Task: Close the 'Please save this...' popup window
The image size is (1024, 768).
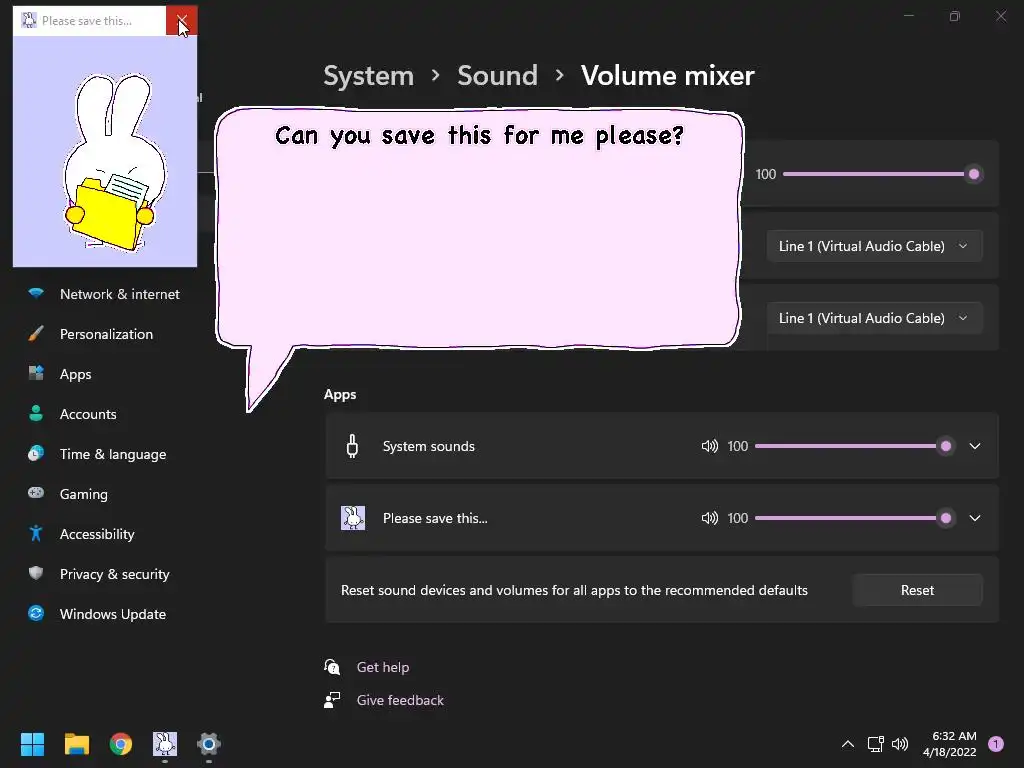Action: coord(182,20)
